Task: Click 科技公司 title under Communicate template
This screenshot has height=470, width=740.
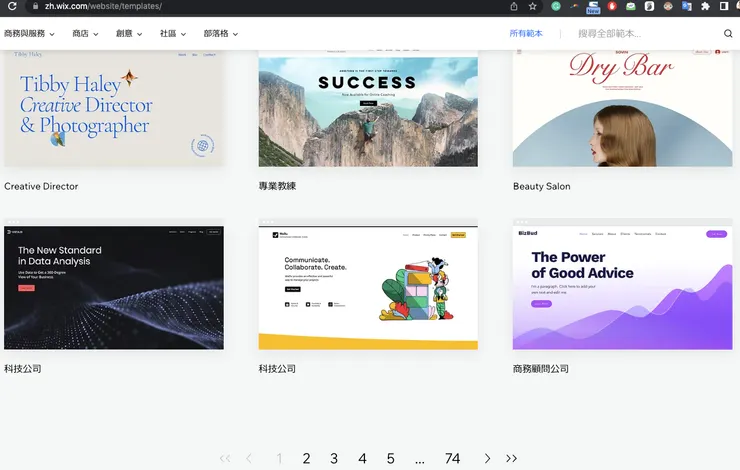Action: tap(278, 369)
